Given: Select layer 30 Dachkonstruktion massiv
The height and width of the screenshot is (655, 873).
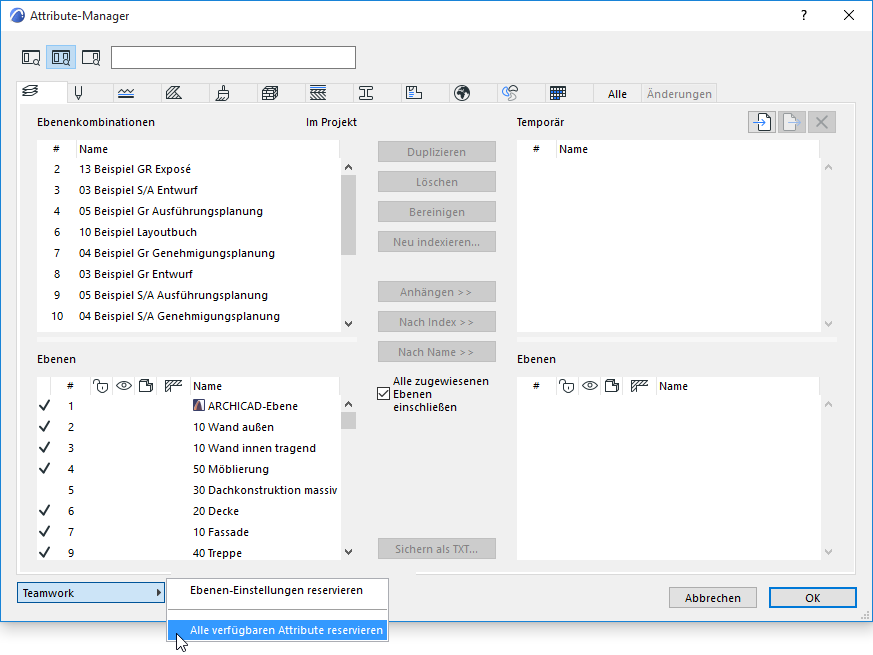Looking at the screenshot, I should (x=189, y=490).
